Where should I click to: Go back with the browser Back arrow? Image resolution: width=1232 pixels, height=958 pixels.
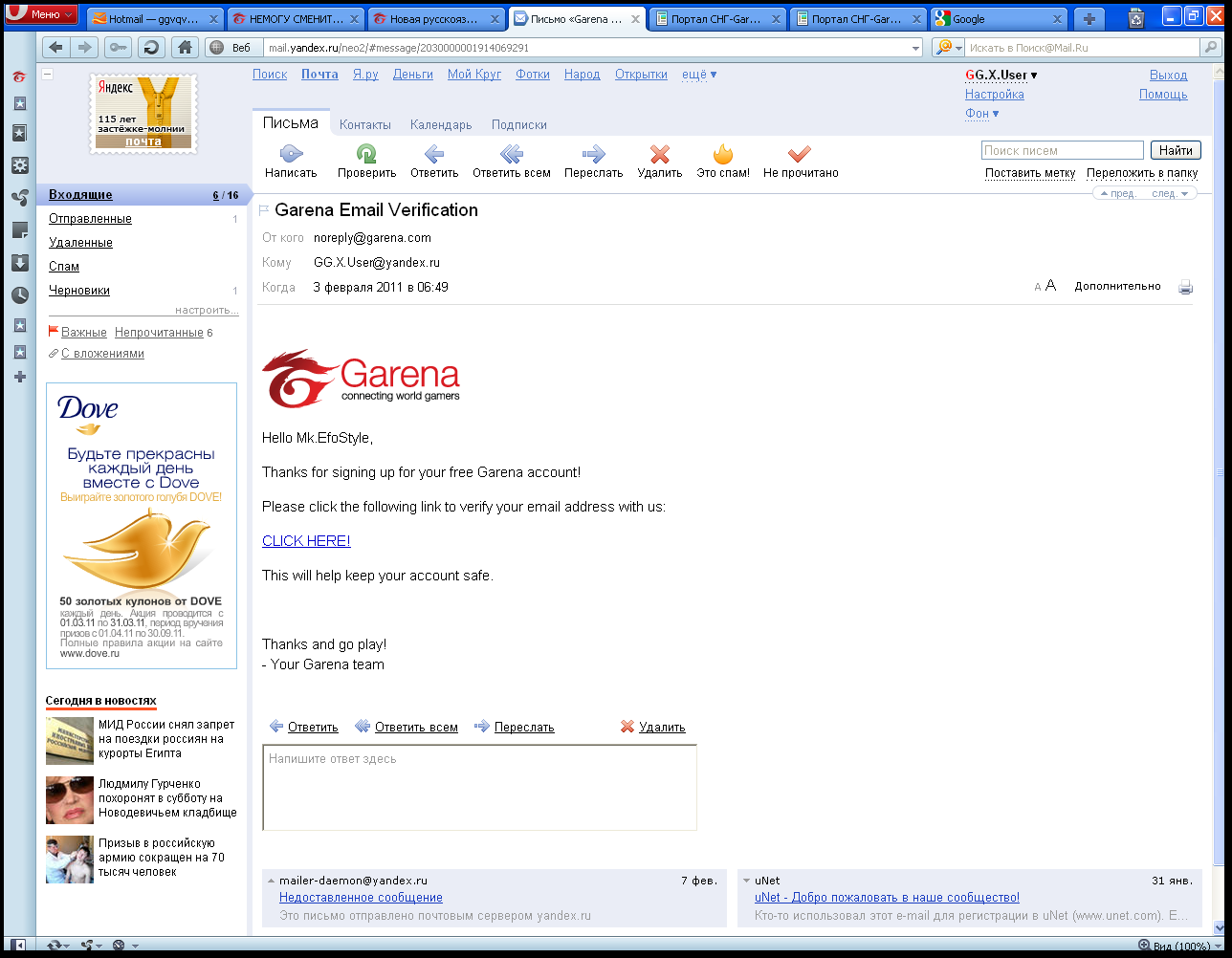click(x=56, y=48)
